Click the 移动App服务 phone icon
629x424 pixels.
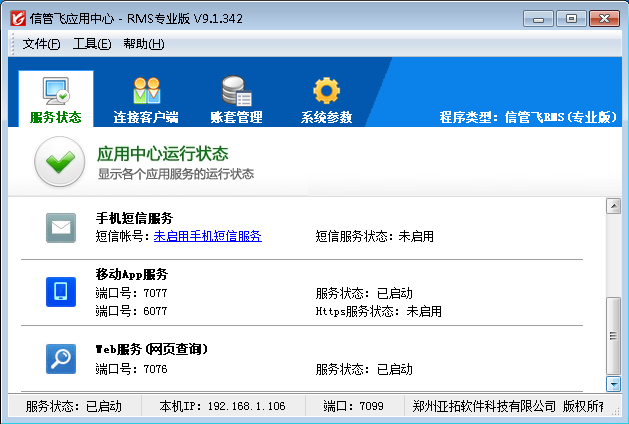click(61, 292)
